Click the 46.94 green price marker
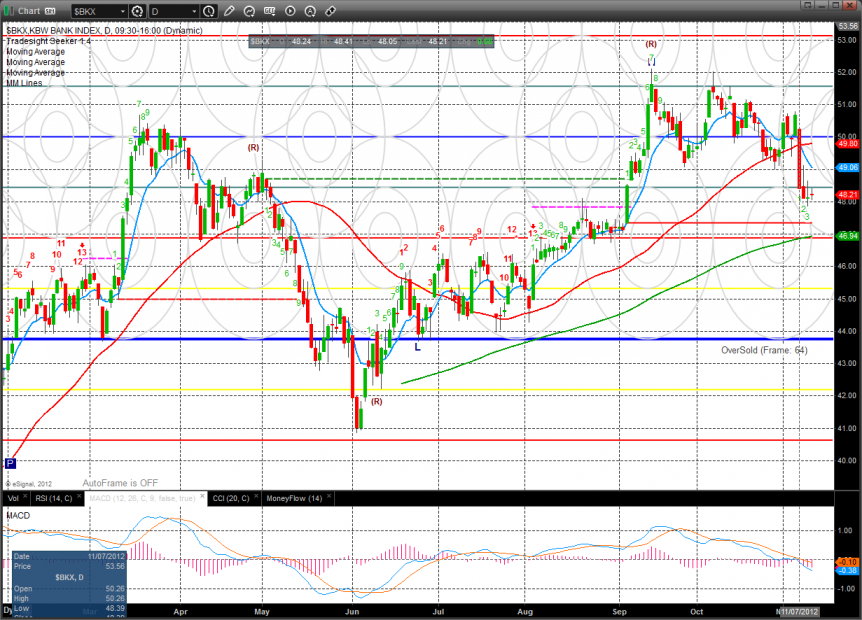 point(847,236)
